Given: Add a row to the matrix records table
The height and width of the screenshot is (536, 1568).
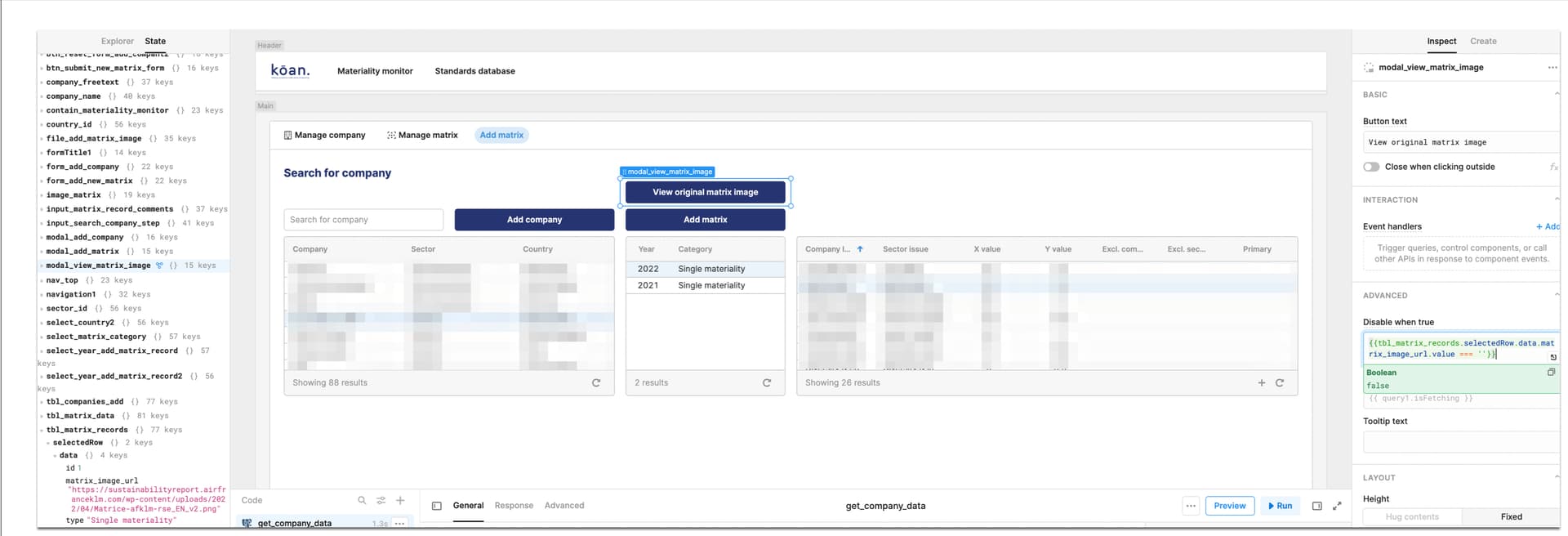Looking at the screenshot, I should point(1262,382).
